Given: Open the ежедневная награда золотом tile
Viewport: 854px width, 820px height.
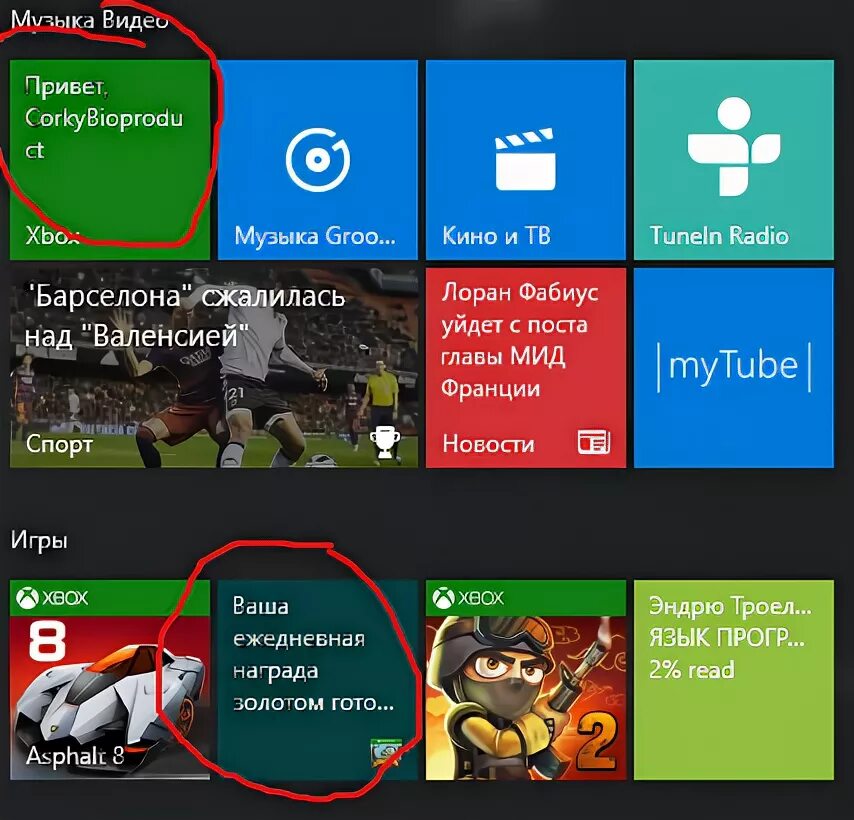Looking at the screenshot, I should coord(318,680).
